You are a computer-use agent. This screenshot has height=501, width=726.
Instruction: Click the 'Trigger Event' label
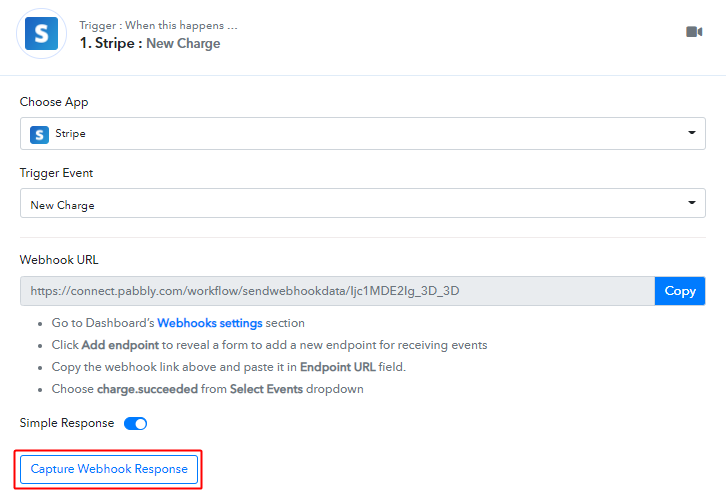click(56, 173)
